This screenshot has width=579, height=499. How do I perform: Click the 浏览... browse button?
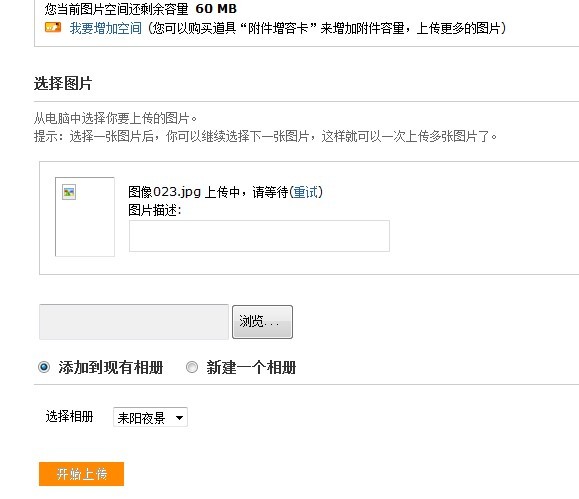(x=262, y=322)
